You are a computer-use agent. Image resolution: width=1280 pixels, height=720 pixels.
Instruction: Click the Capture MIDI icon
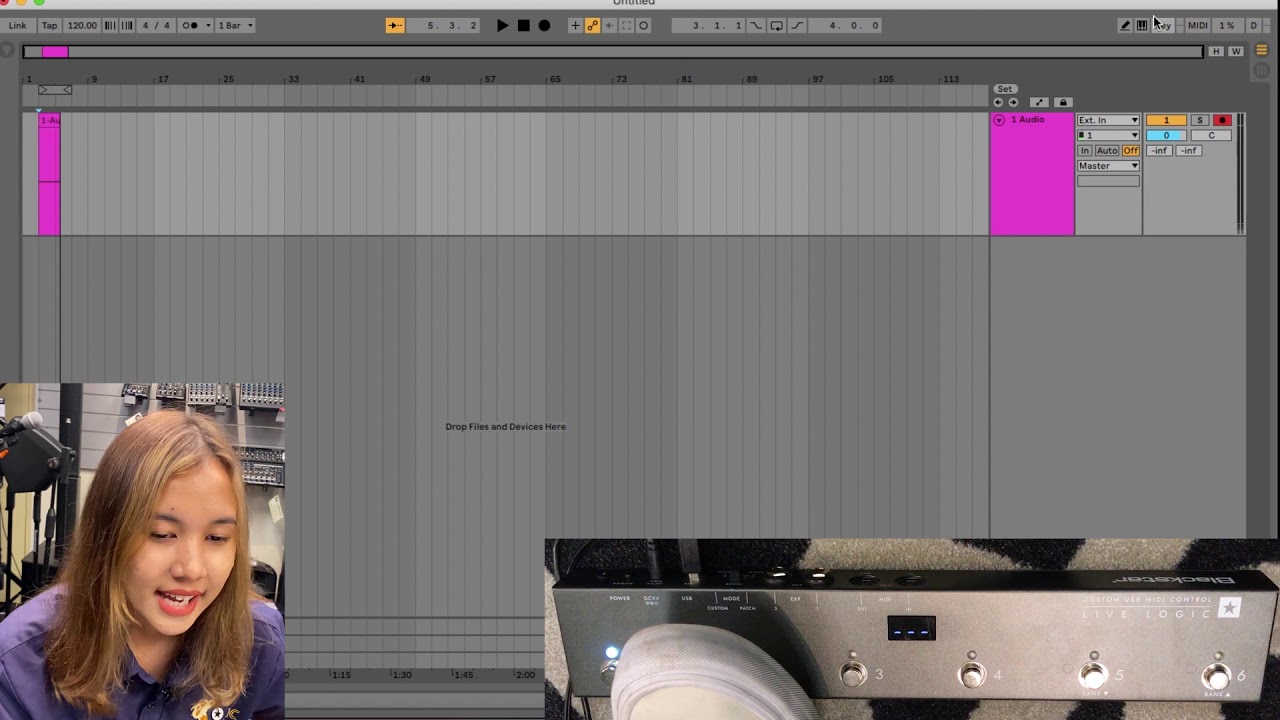[626, 25]
